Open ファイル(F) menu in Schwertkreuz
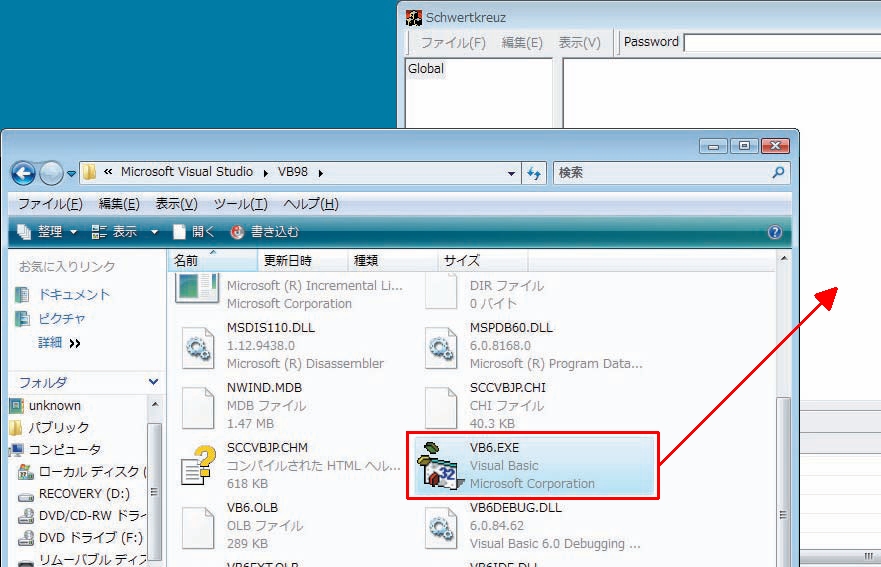 [x=453, y=43]
